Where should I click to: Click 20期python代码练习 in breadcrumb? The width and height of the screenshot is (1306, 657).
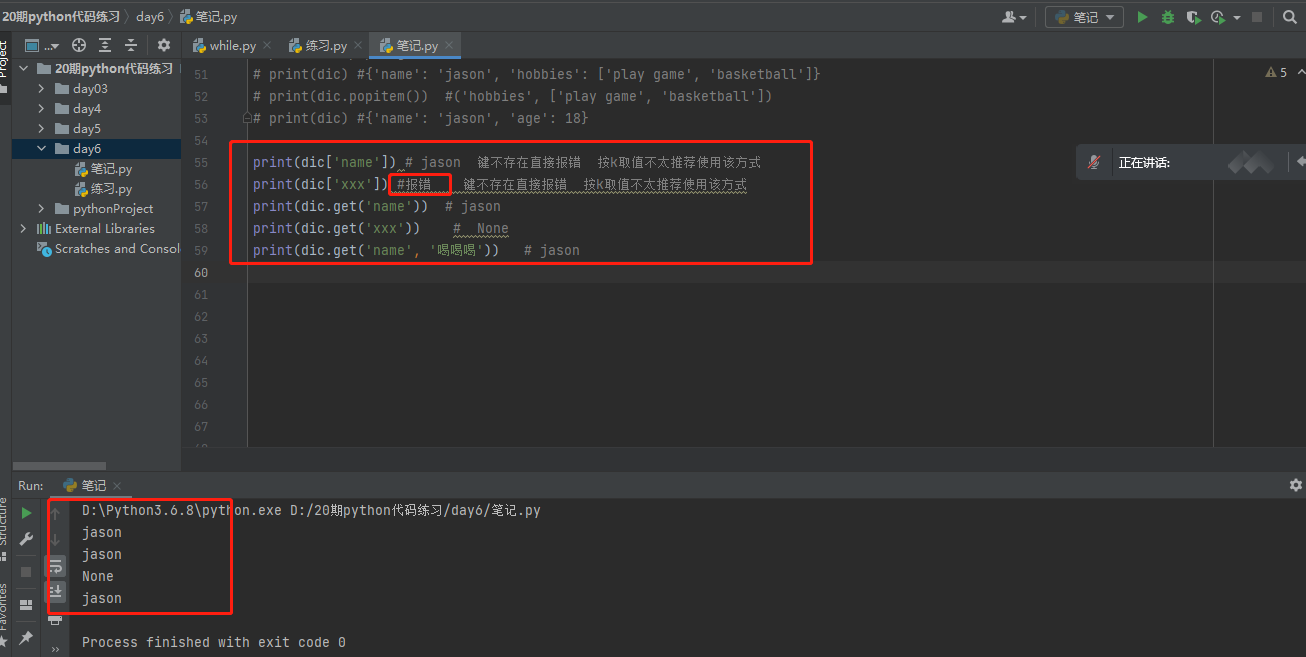(61, 17)
